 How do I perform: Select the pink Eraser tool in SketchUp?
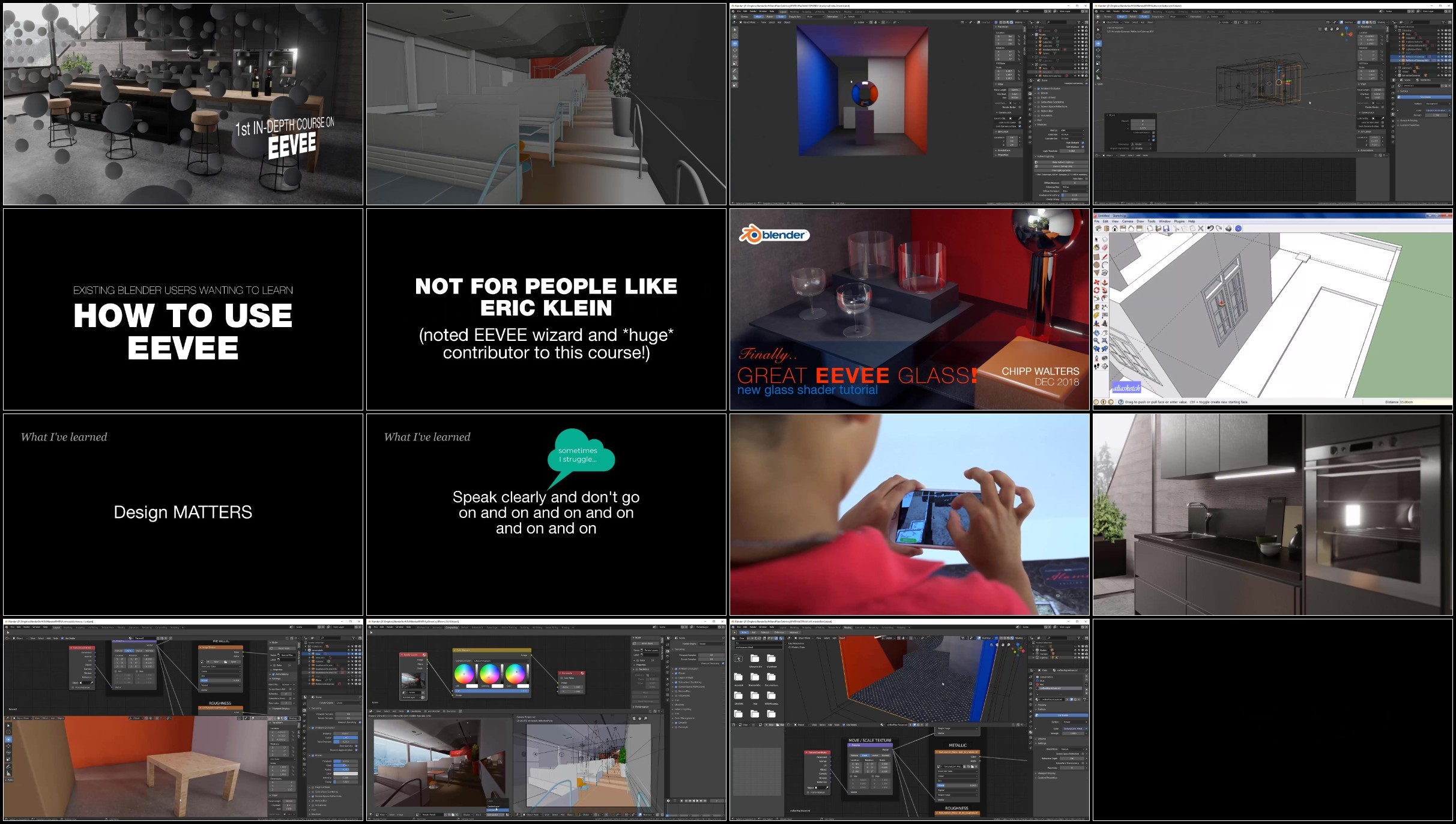coord(1105,247)
